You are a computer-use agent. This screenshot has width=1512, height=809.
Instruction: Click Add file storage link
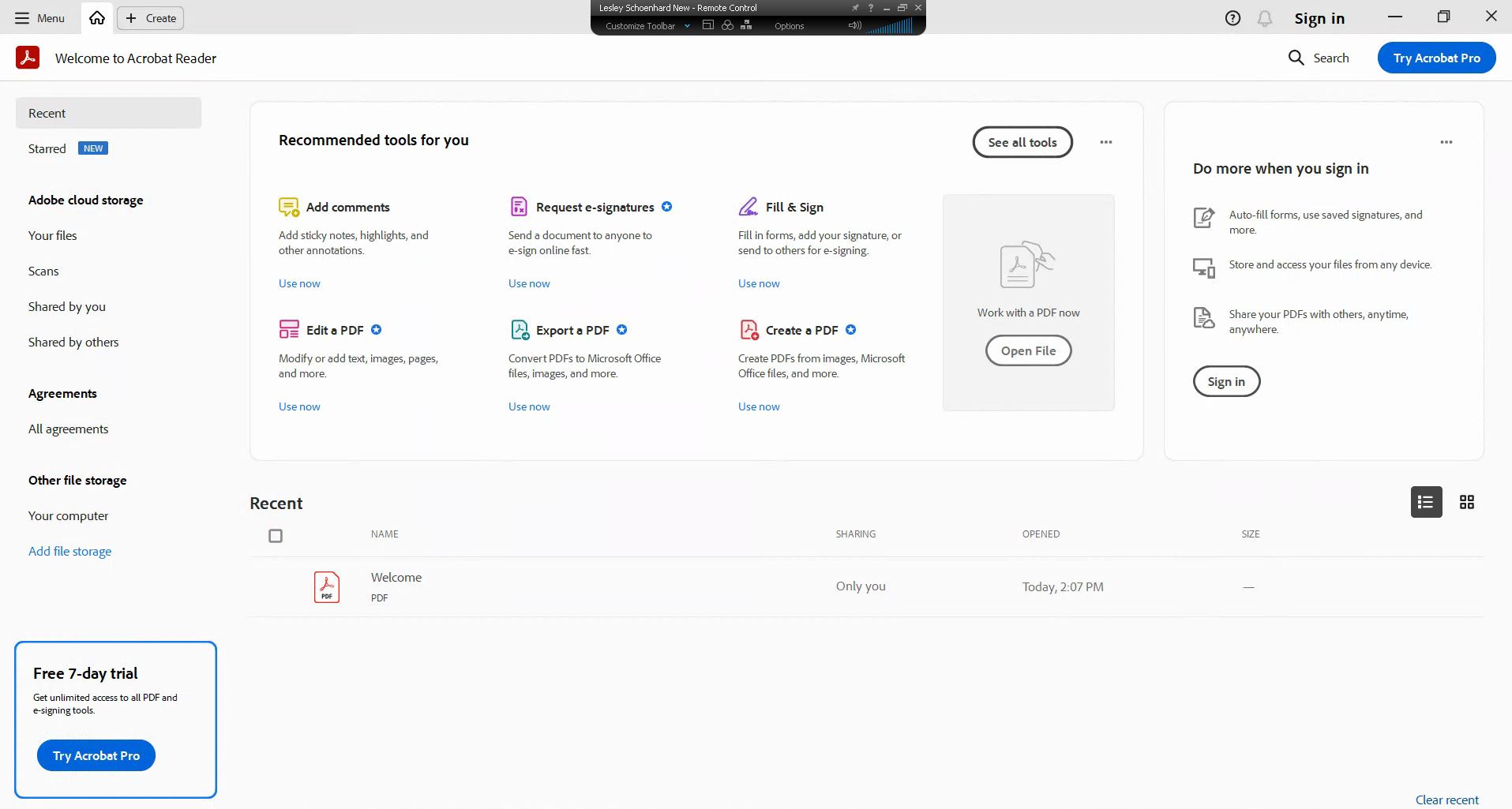point(69,551)
